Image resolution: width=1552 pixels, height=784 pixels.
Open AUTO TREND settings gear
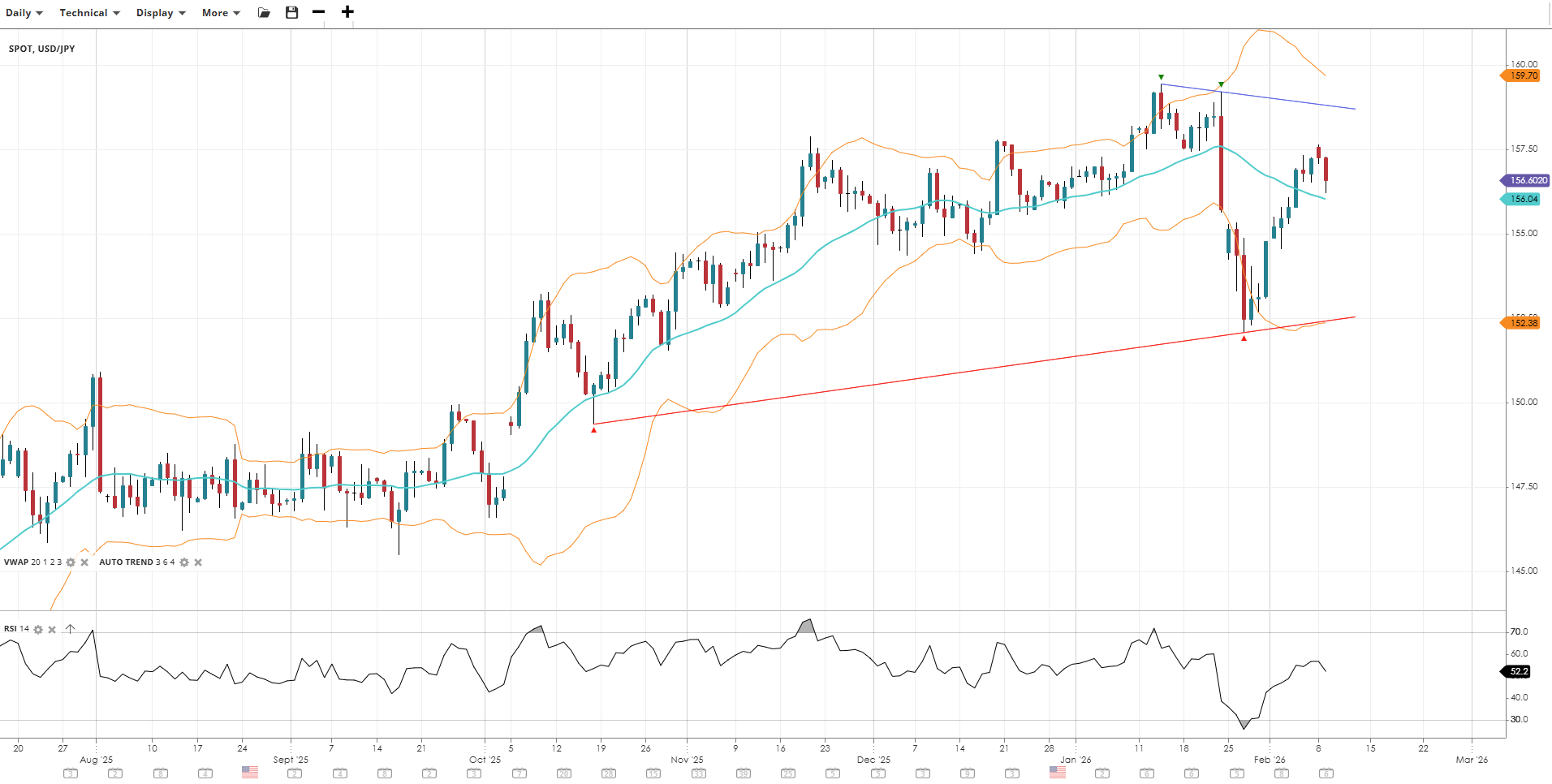(184, 562)
